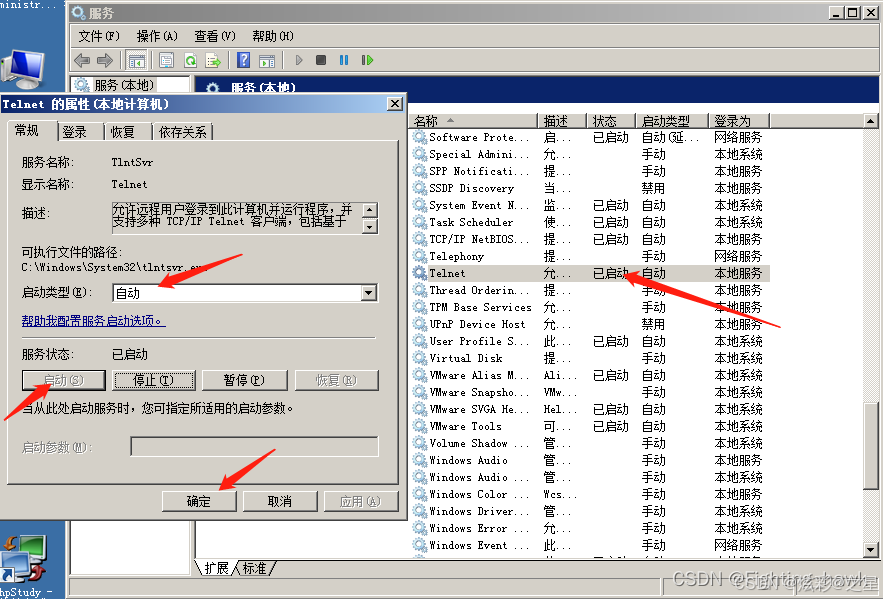Go forward with the toolbar forward arrow
The image size is (883, 599).
click(x=105, y=60)
